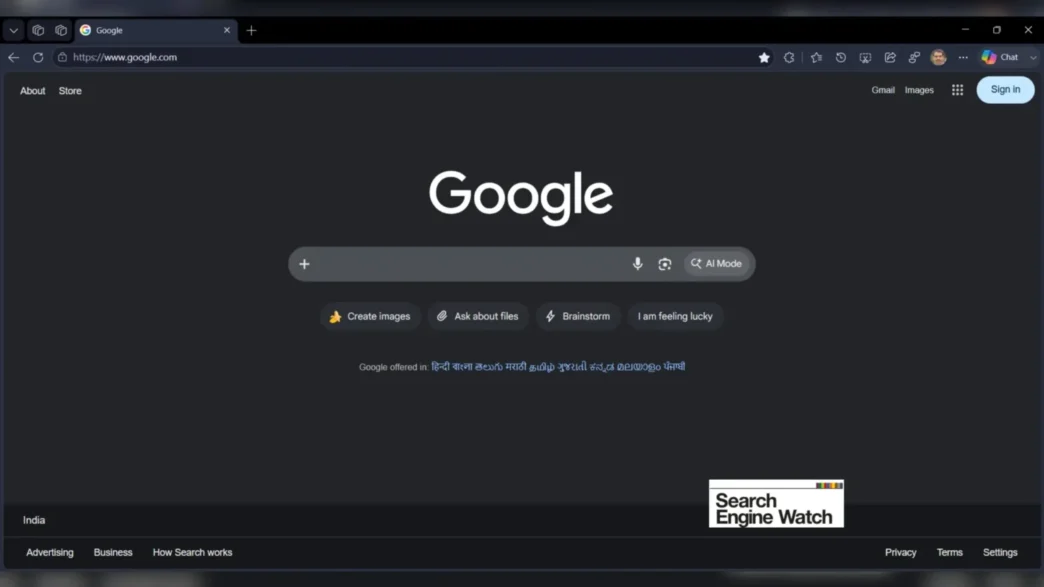Switch Google language to বাংলা
1044x587 pixels.
coord(462,367)
